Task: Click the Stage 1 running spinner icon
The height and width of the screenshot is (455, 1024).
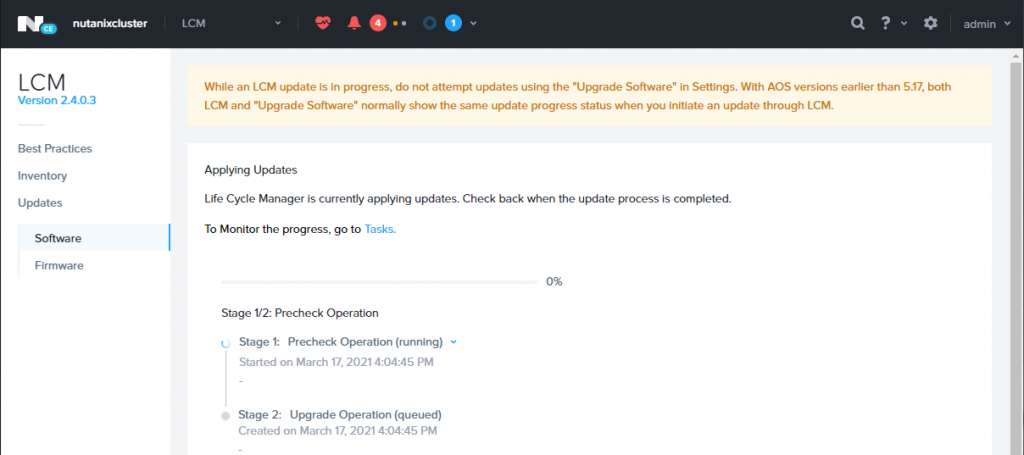Action: 226,342
